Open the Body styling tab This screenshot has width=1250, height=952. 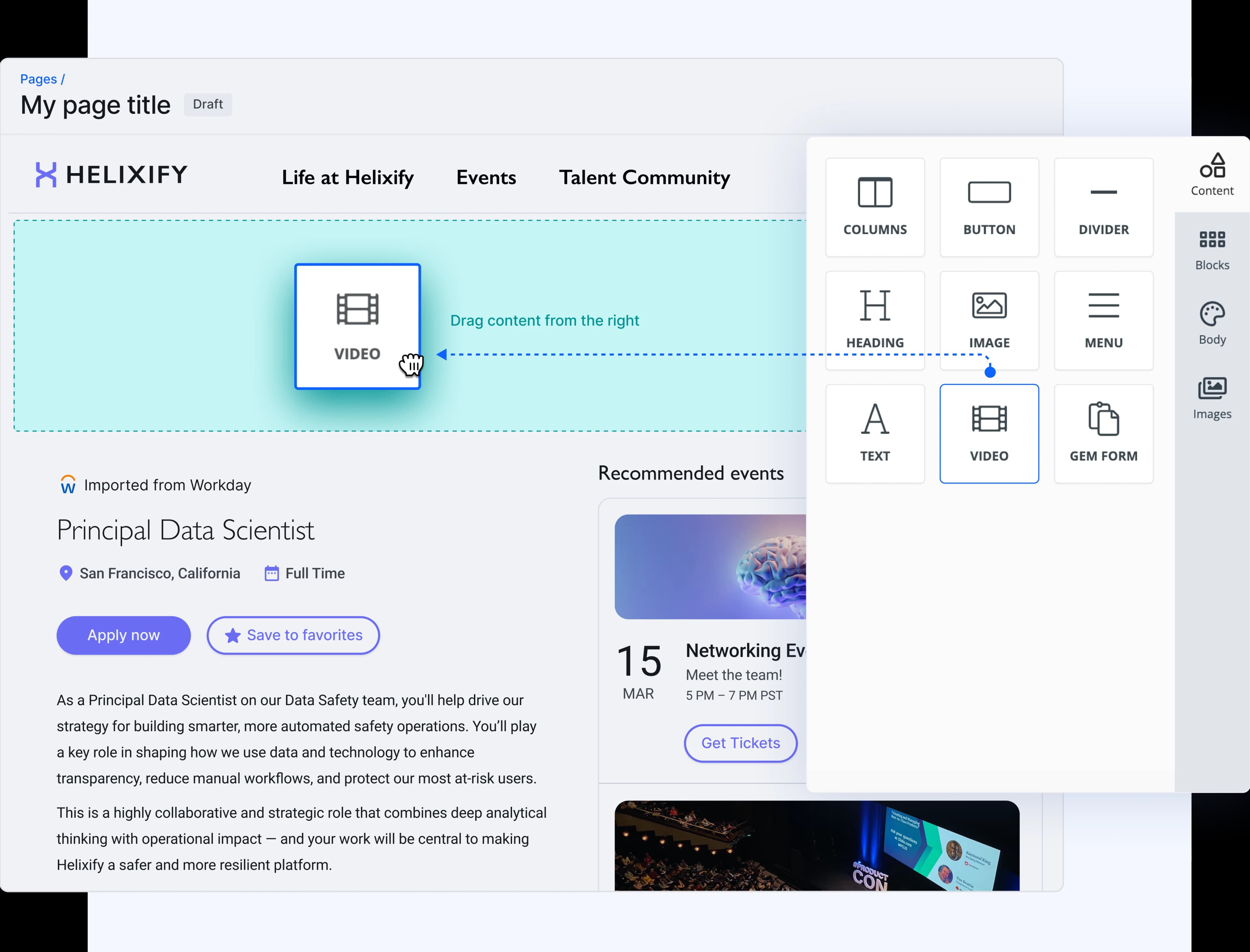pyautogui.click(x=1212, y=323)
